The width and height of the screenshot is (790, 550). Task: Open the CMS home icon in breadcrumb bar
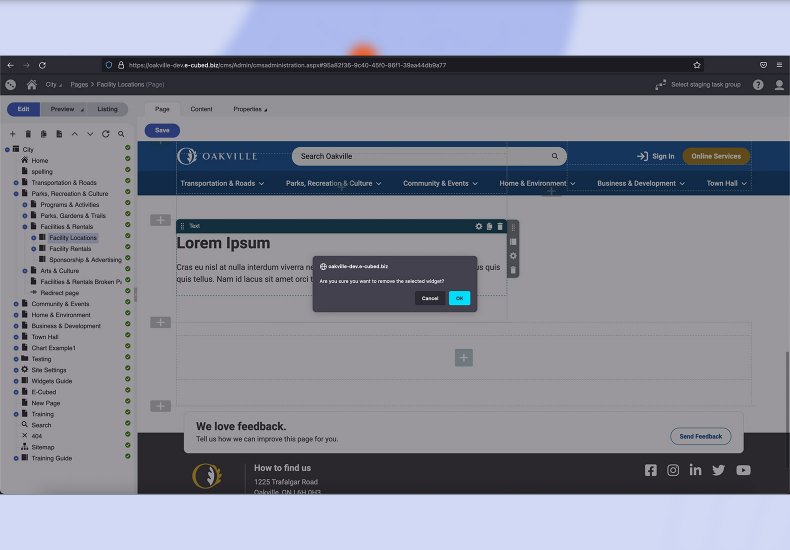pyautogui.click(x=32, y=85)
